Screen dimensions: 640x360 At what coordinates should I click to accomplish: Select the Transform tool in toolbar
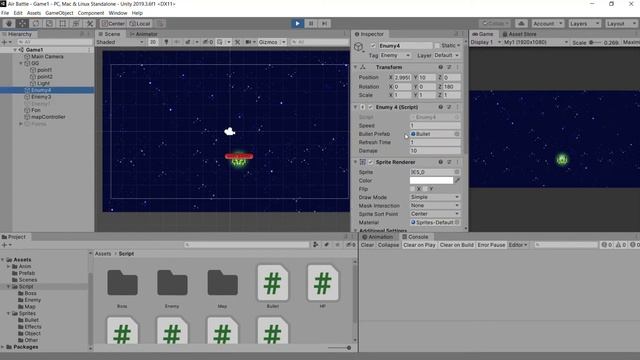click(x=76, y=24)
